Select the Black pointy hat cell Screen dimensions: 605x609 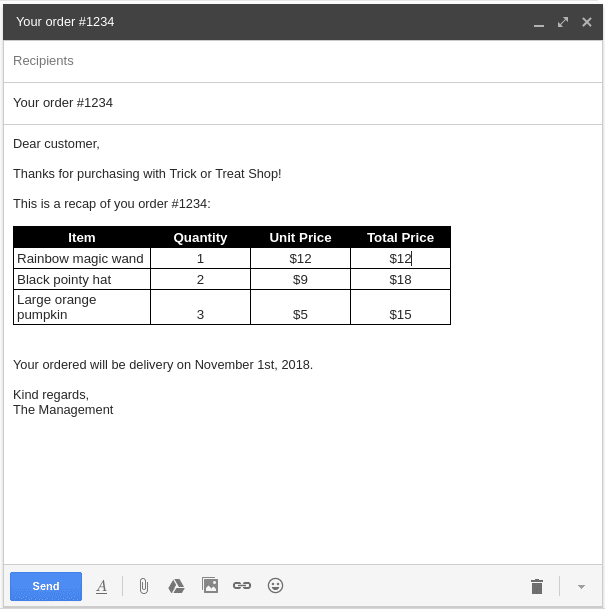(x=81, y=279)
